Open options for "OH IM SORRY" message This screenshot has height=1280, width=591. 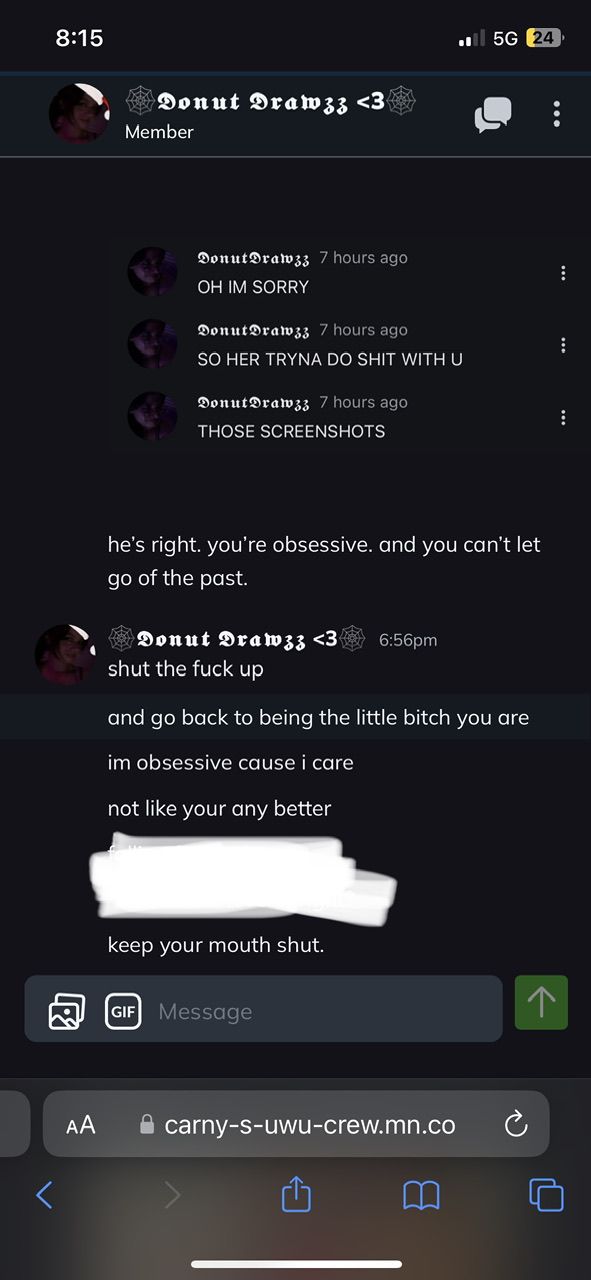(x=563, y=273)
